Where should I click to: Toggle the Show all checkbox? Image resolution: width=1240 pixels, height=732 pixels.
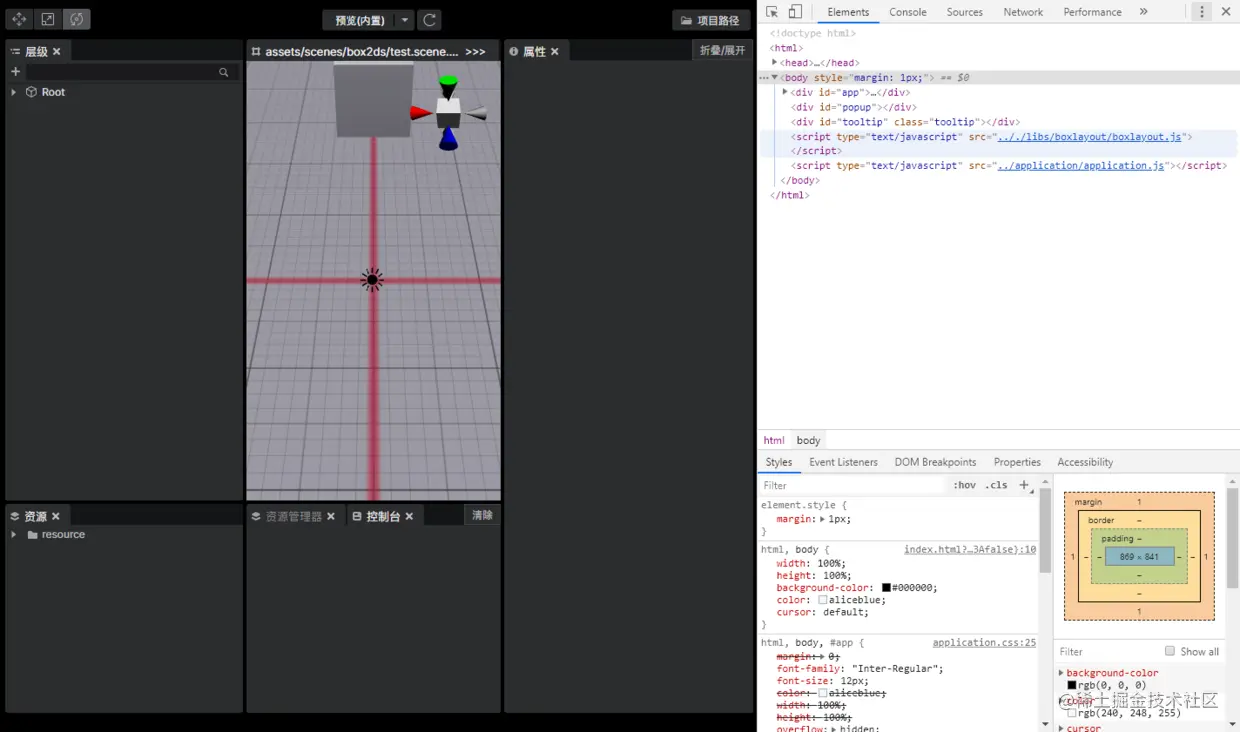(x=1170, y=651)
